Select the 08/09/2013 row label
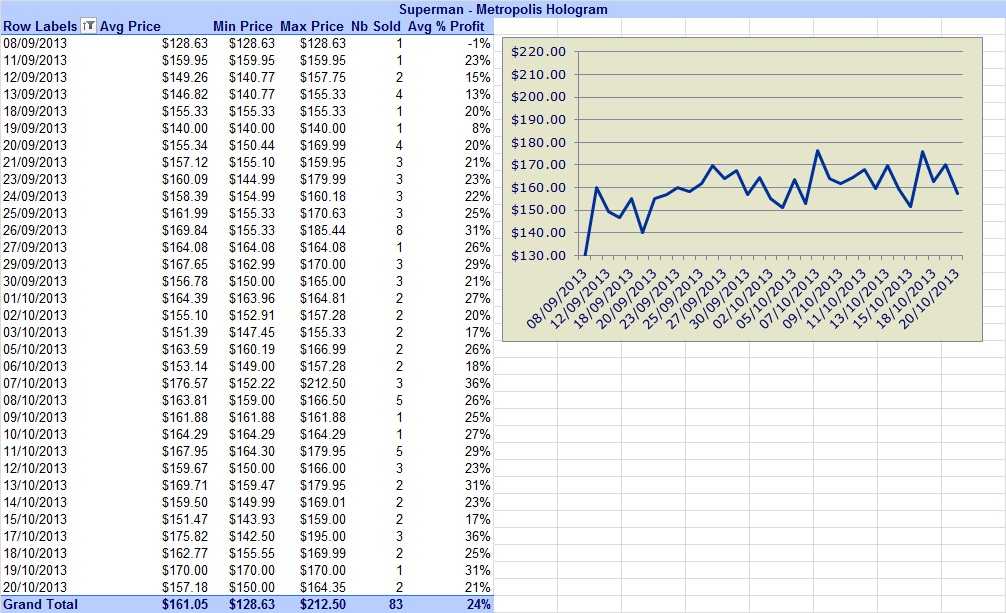The height and width of the screenshot is (613, 1006). tap(35, 43)
